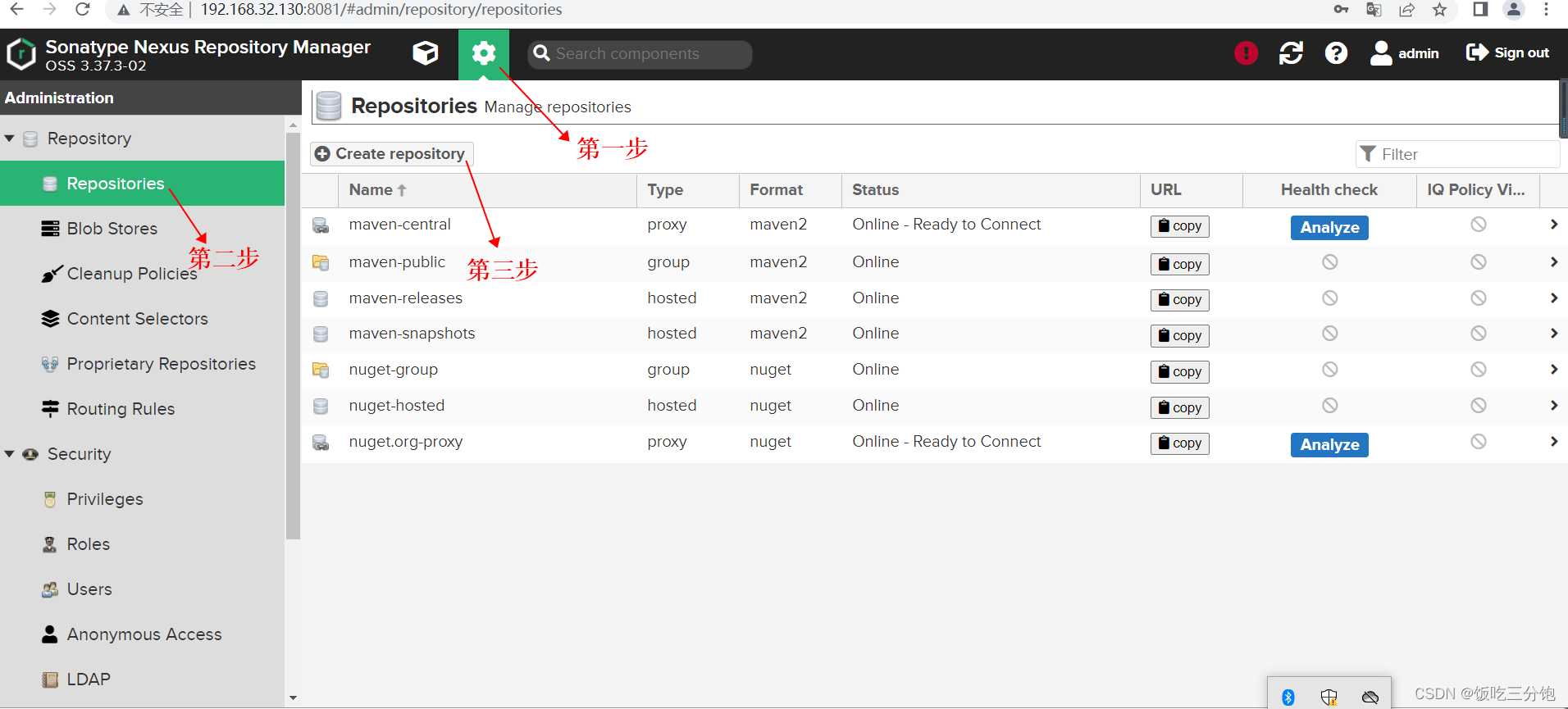Open the Administration gear icon

[x=484, y=53]
